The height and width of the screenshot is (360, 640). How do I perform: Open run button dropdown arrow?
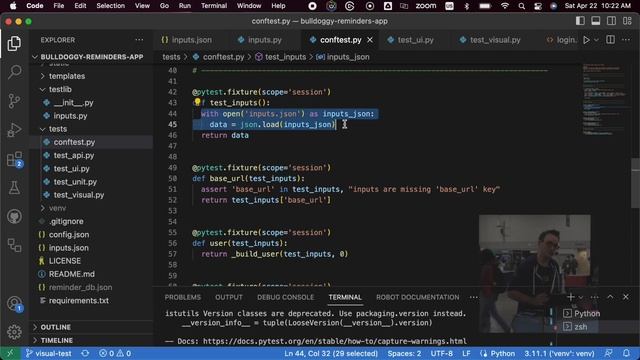pos(596,40)
